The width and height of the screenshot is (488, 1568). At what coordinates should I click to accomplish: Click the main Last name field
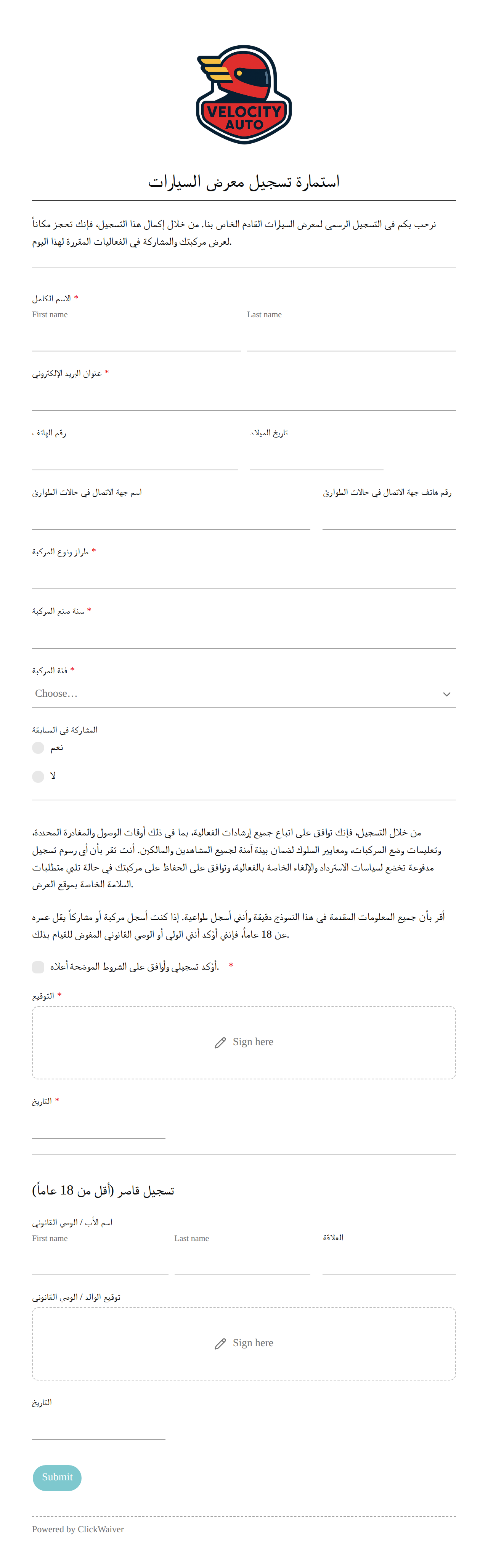352,338
